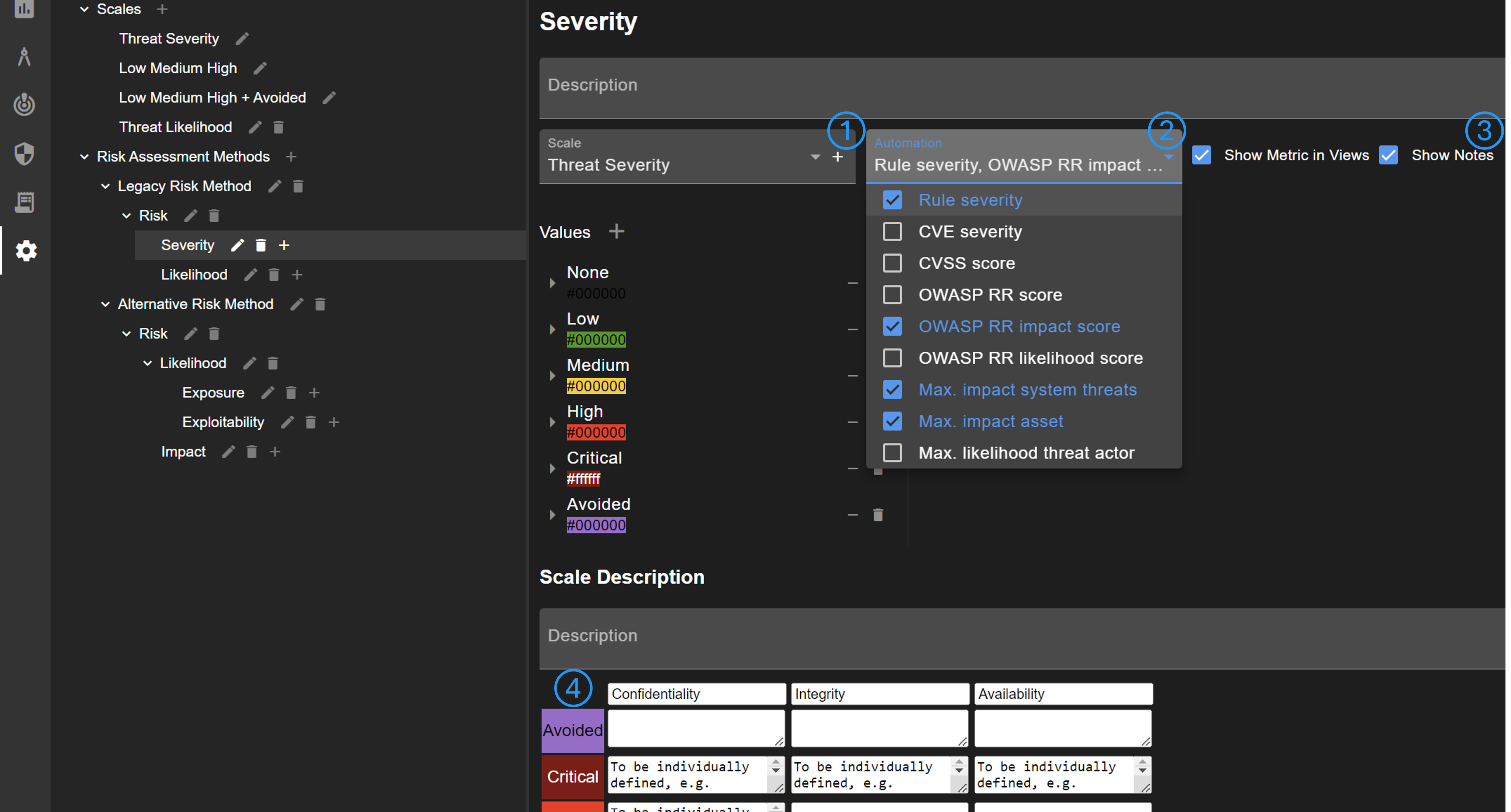The width and height of the screenshot is (1511, 812).
Task: Click the yellow Medium color swatch
Action: click(x=596, y=386)
